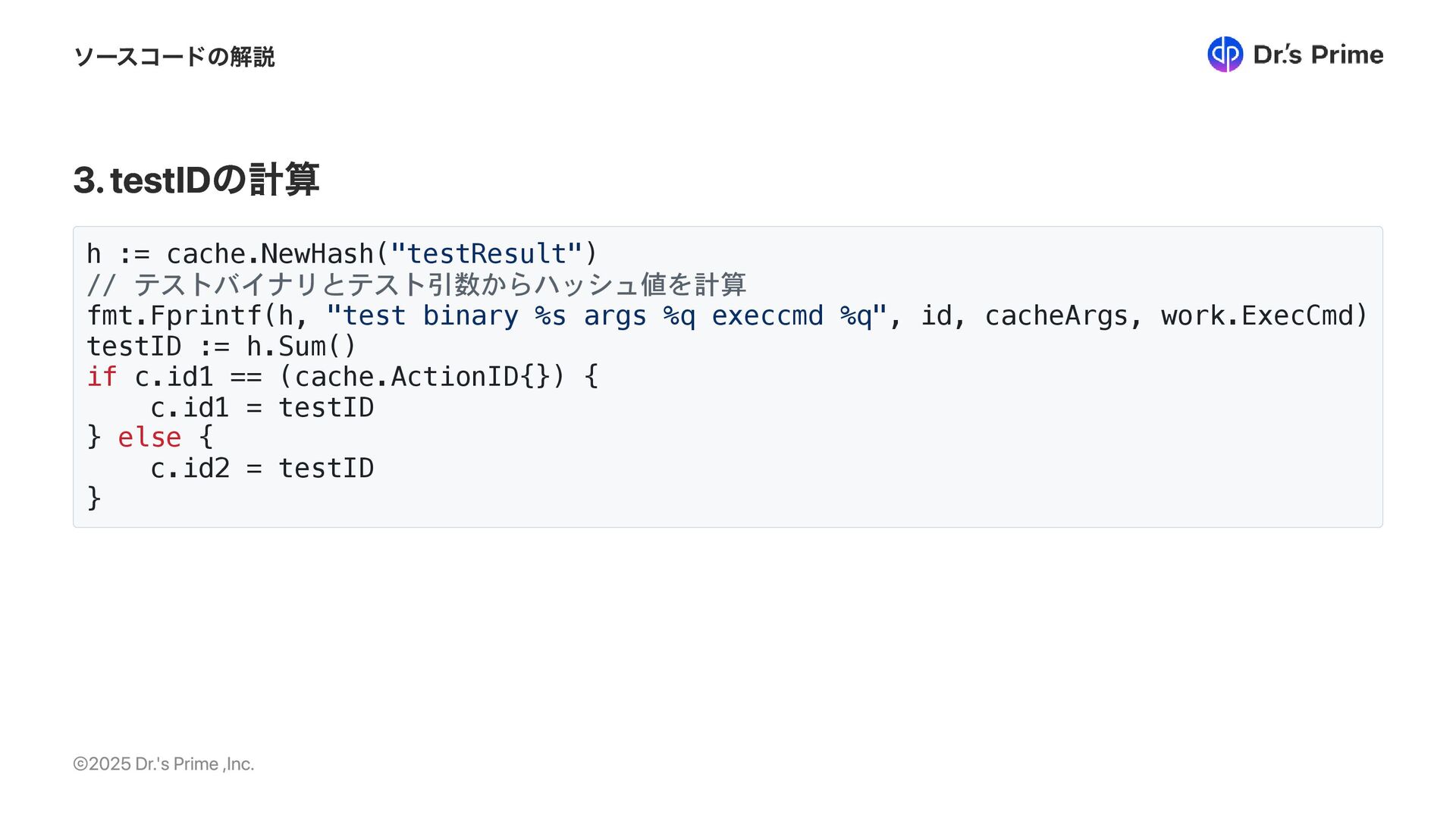Click the "testResult" string in the code
Screen dimensions: 1456x819
coord(486,254)
